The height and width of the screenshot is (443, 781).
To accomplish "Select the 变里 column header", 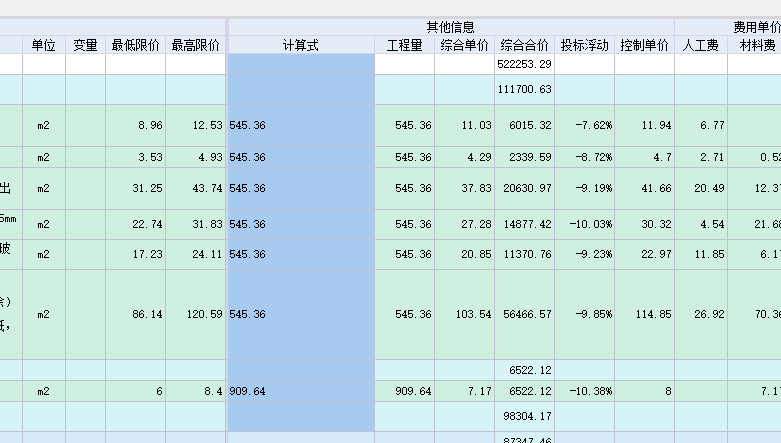I will tap(85, 45).
